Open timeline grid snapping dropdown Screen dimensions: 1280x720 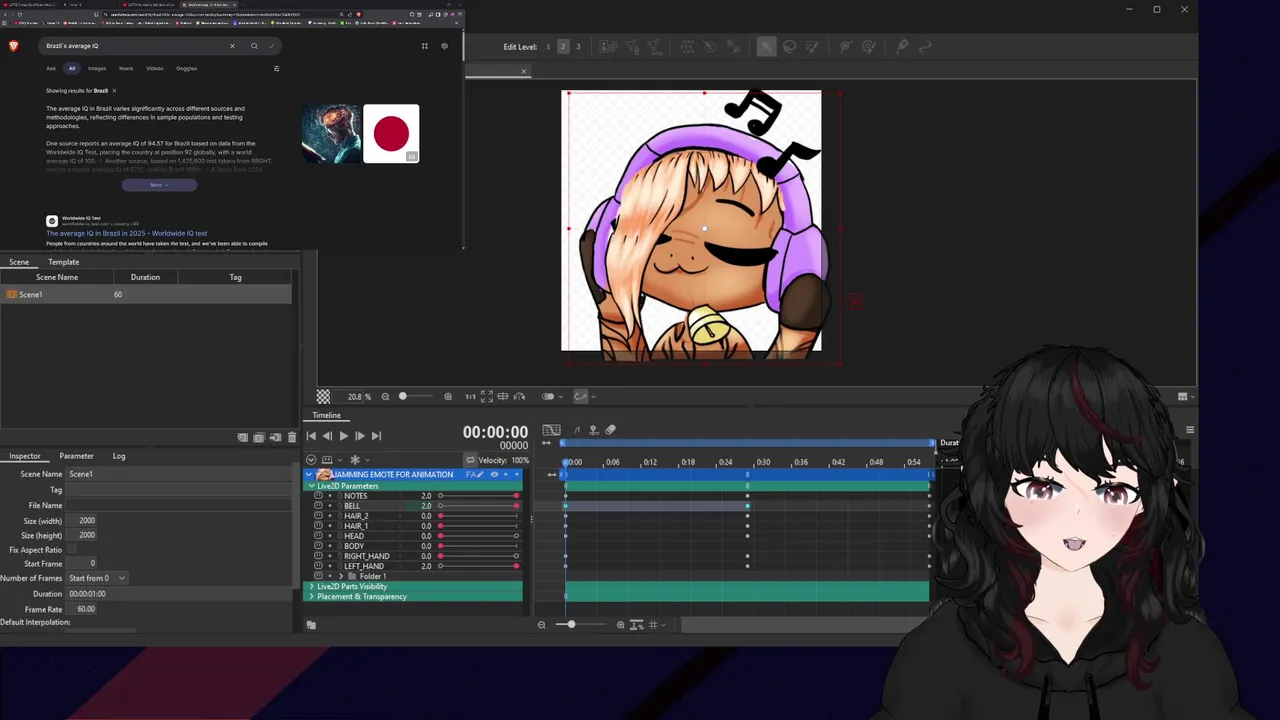coord(656,625)
